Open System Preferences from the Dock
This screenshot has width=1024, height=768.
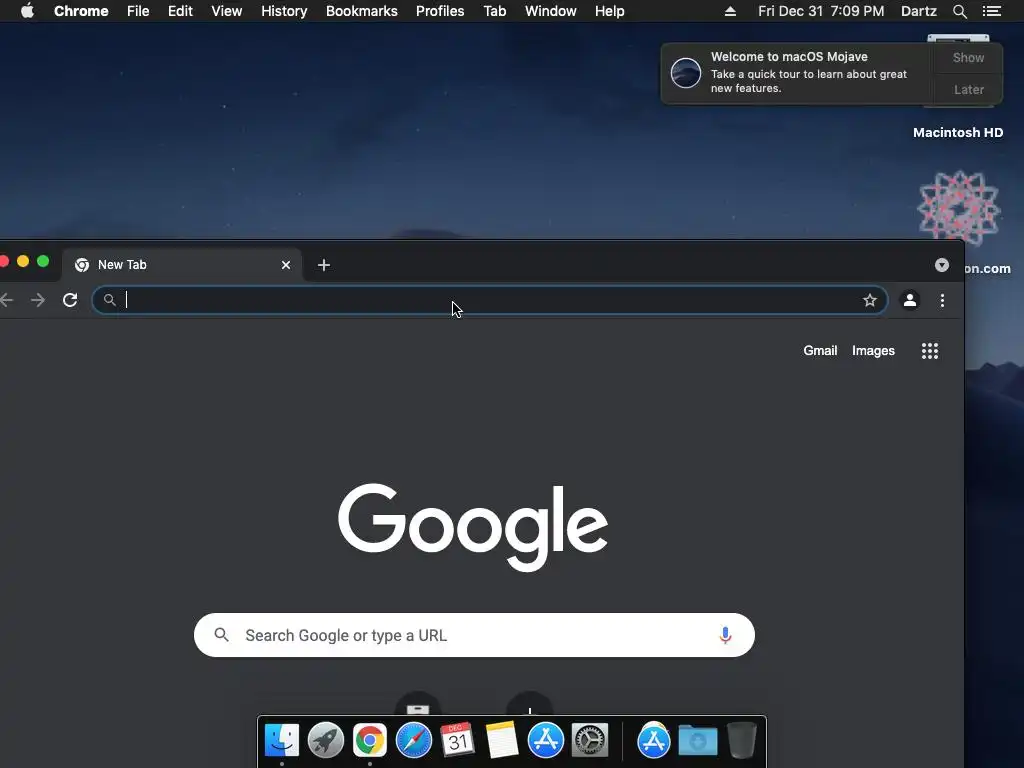pos(590,740)
